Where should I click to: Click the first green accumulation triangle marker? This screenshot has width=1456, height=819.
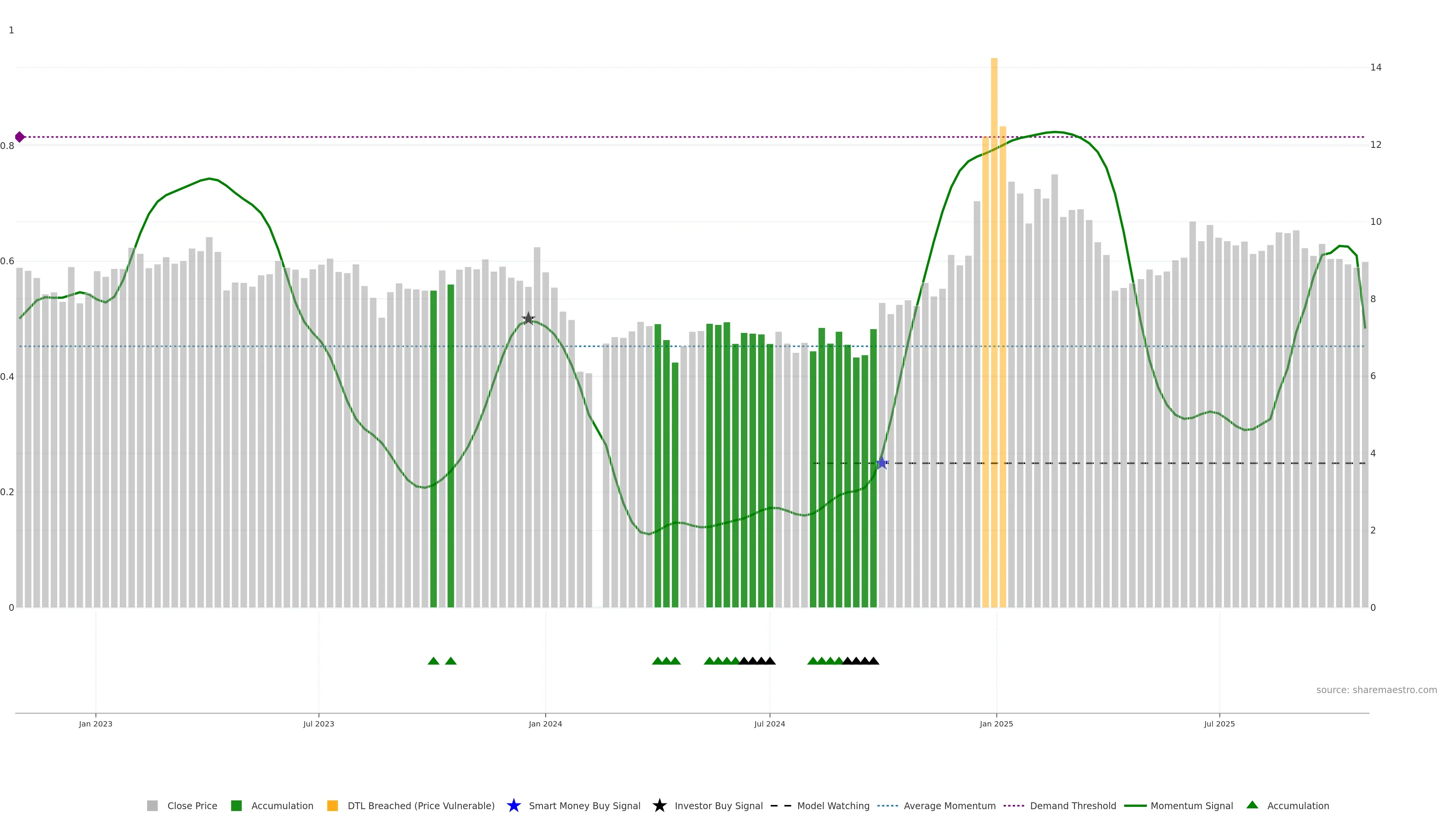click(x=433, y=661)
